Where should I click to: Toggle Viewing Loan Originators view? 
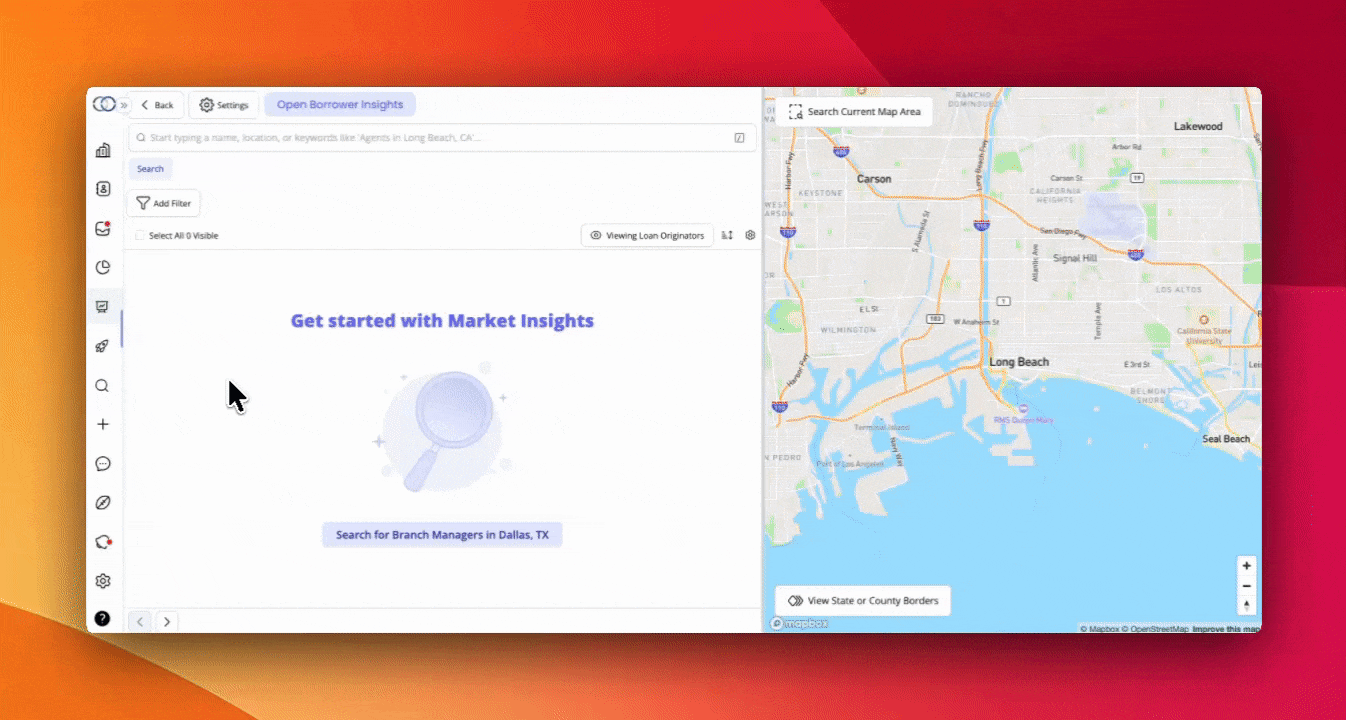[x=647, y=236]
